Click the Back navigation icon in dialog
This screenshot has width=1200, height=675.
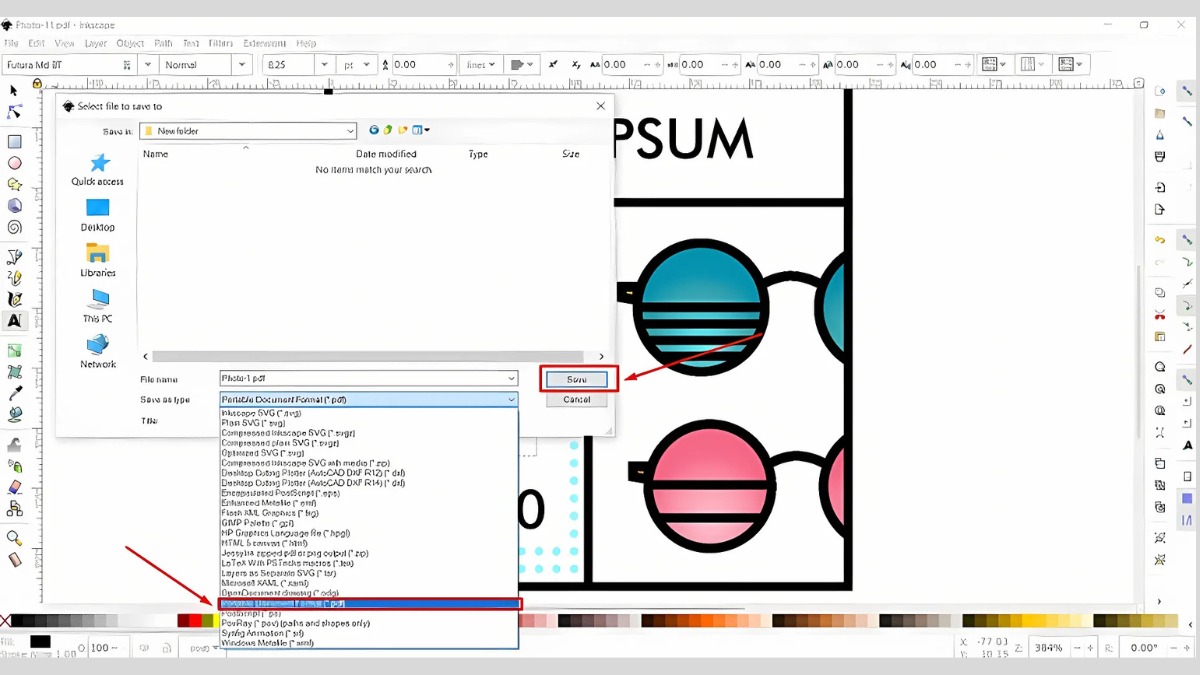point(374,130)
